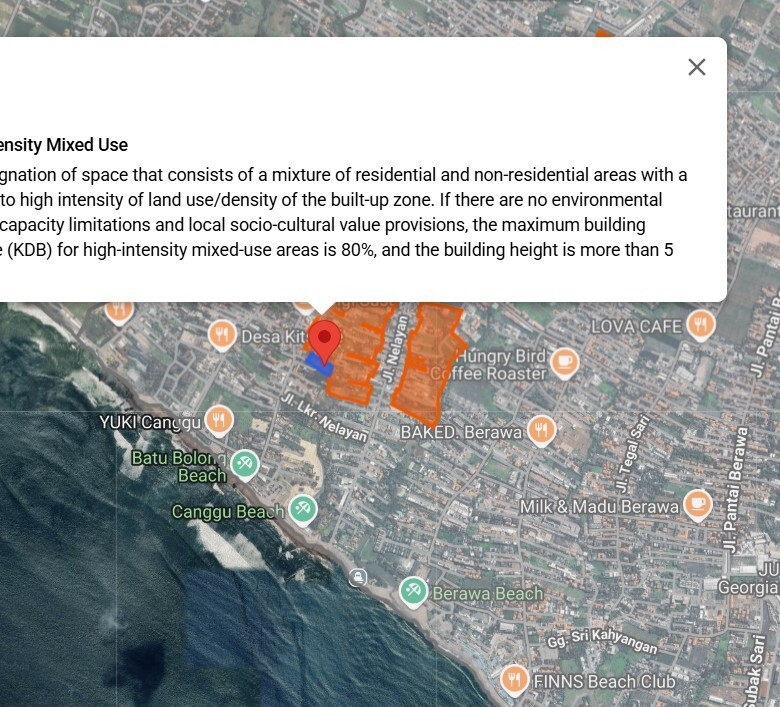Screen dimensions: 780x707
Task: Select the Desa Kitsune restaurant icon
Action: [221, 335]
